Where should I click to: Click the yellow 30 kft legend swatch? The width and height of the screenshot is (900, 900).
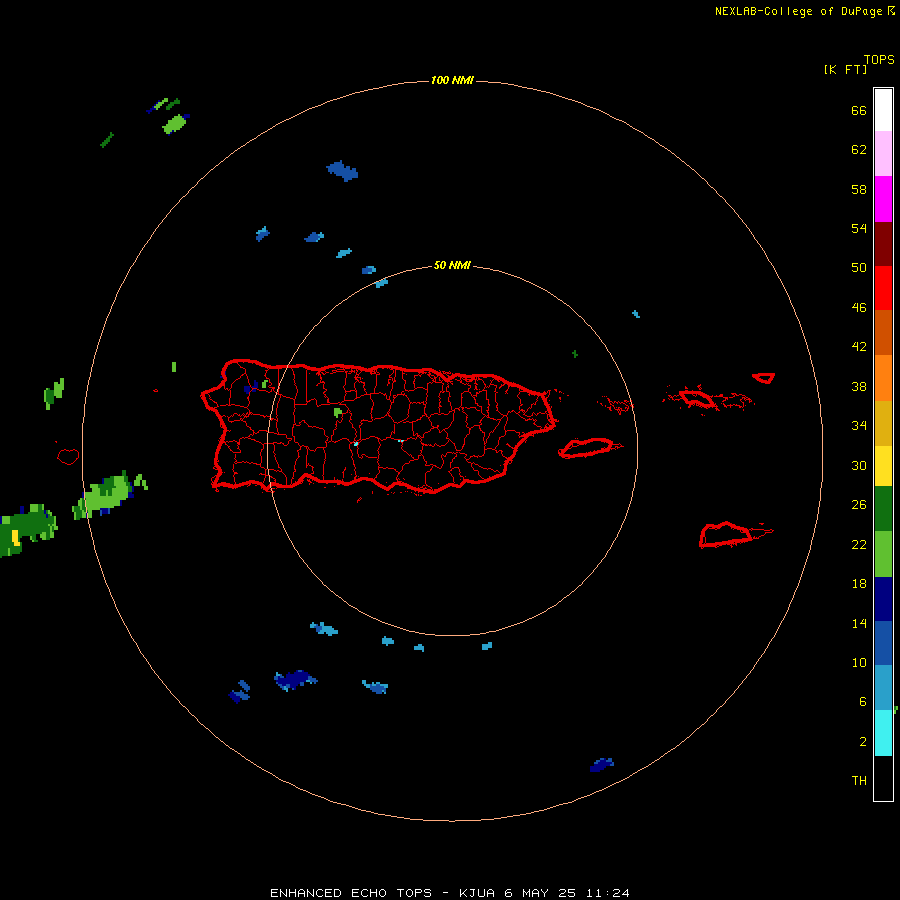pyautogui.click(x=883, y=465)
